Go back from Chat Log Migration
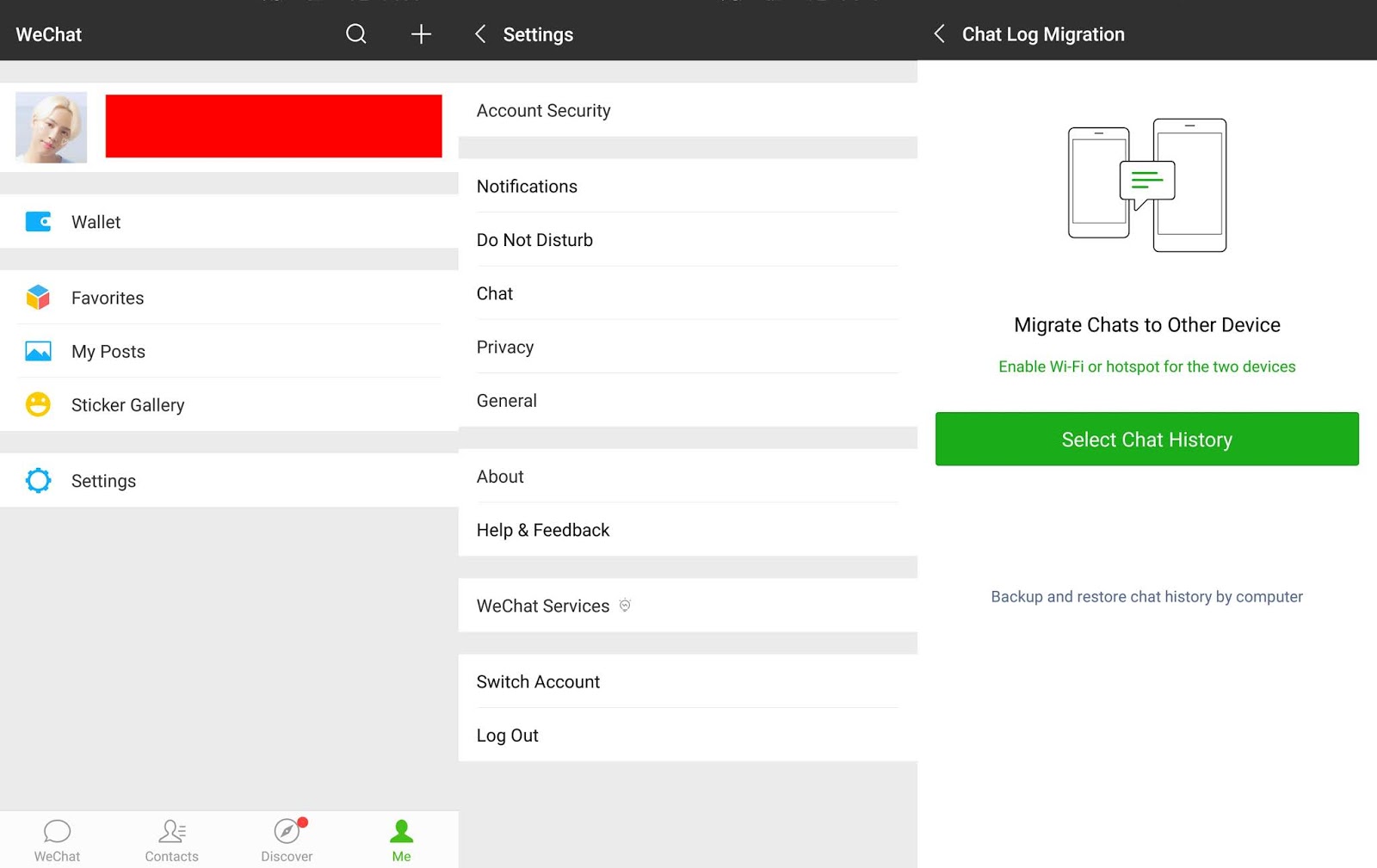 pyautogui.click(x=939, y=34)
